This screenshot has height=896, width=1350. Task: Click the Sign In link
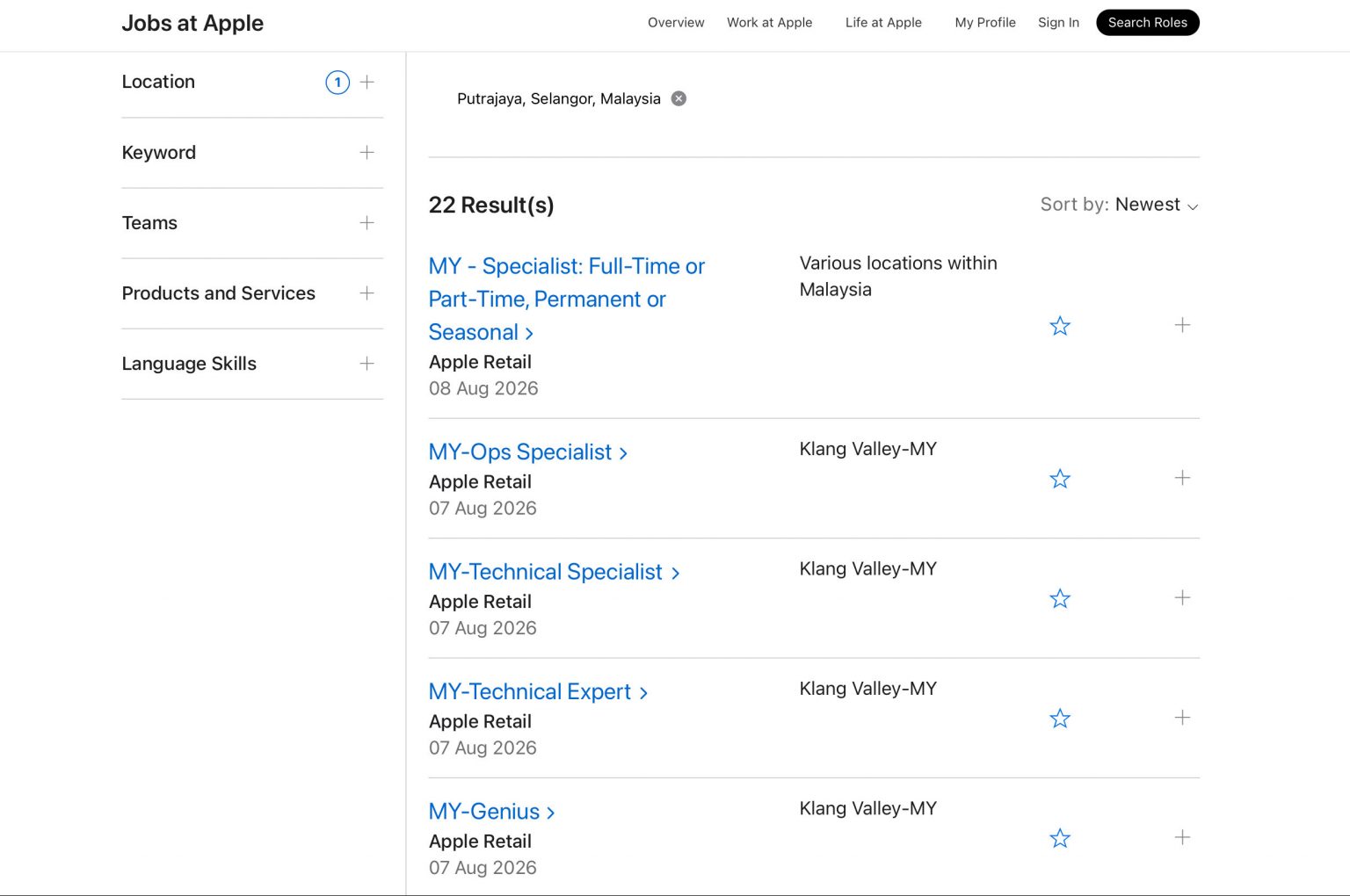click(1058, 23)
